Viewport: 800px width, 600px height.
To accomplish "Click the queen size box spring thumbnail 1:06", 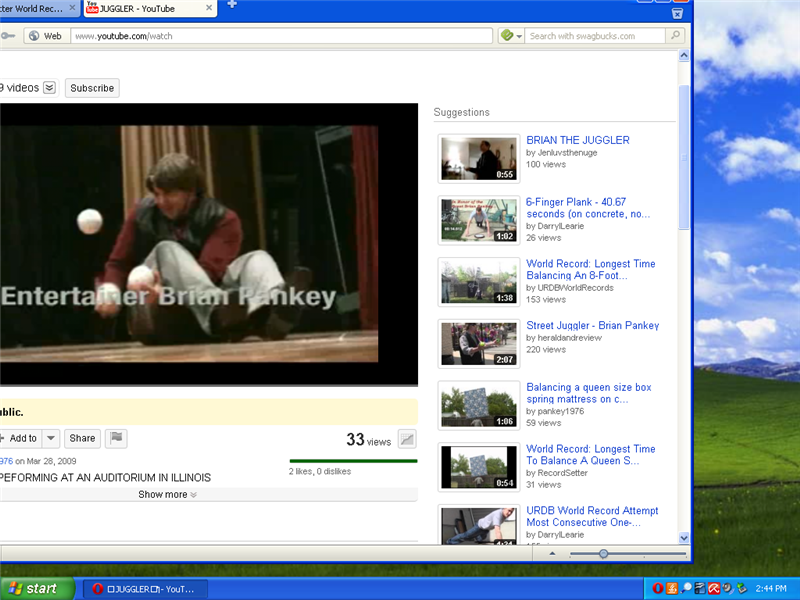I will [x=479, y=406].
